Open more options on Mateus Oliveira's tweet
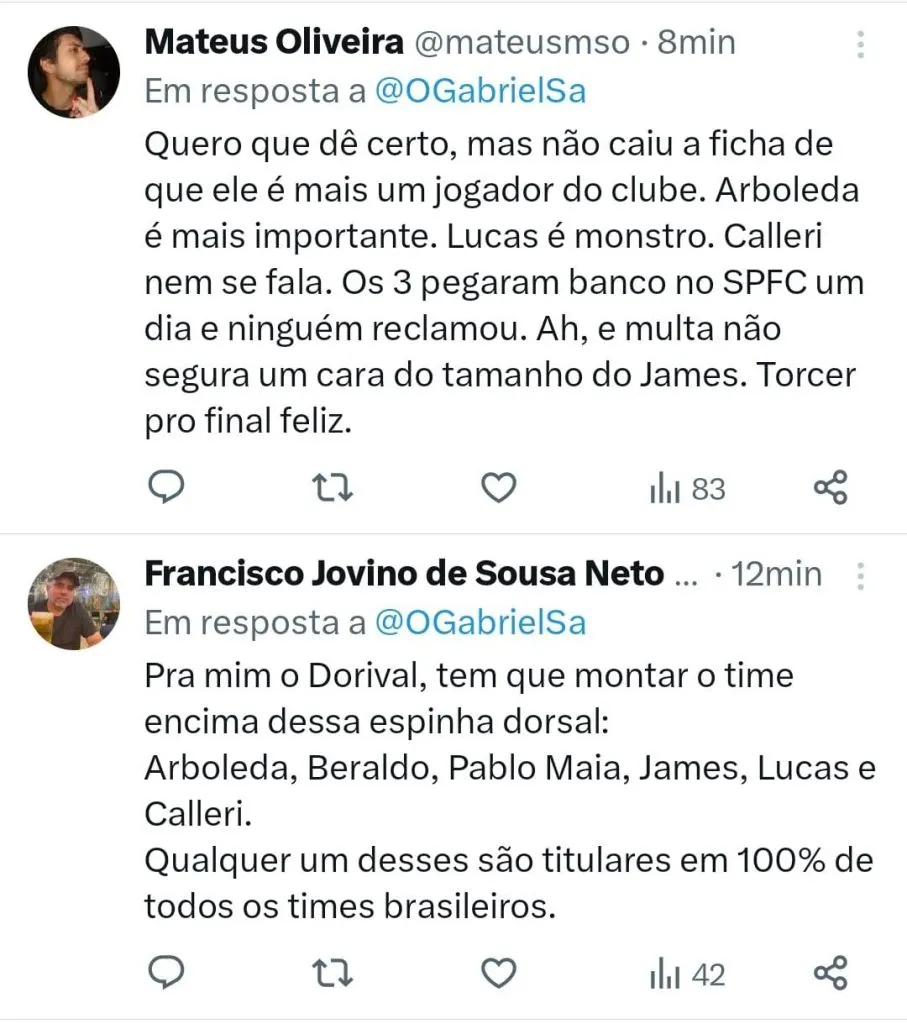 [861, 44]
